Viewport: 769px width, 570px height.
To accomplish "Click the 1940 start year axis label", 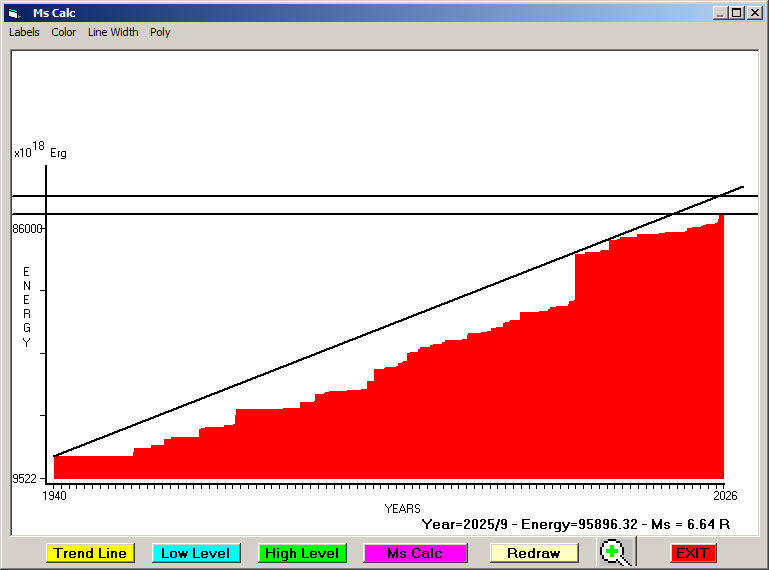I will [54, 495].
